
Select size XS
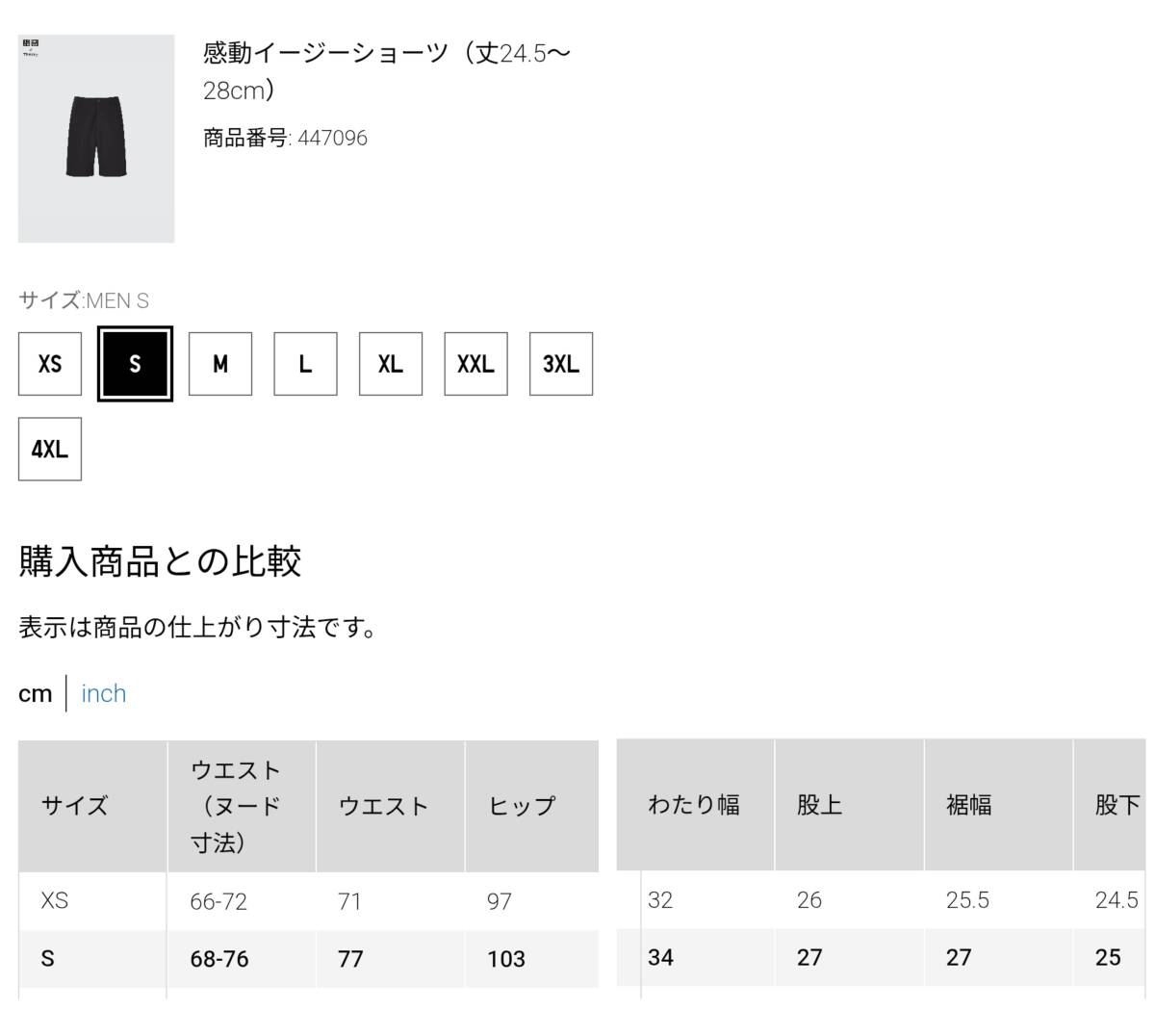click(50, 364)
